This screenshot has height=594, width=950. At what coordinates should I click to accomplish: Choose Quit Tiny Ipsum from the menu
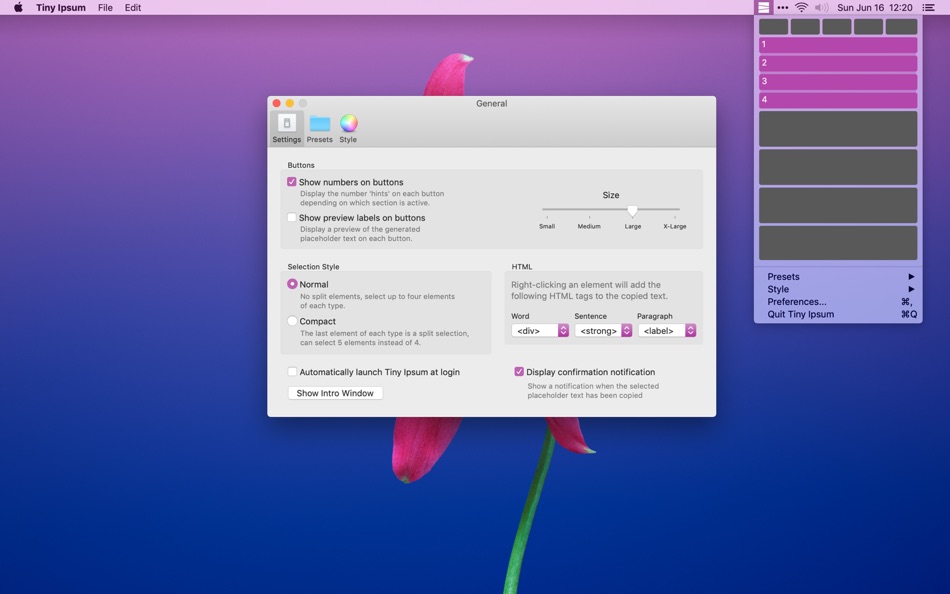click(x=800, y=314)
